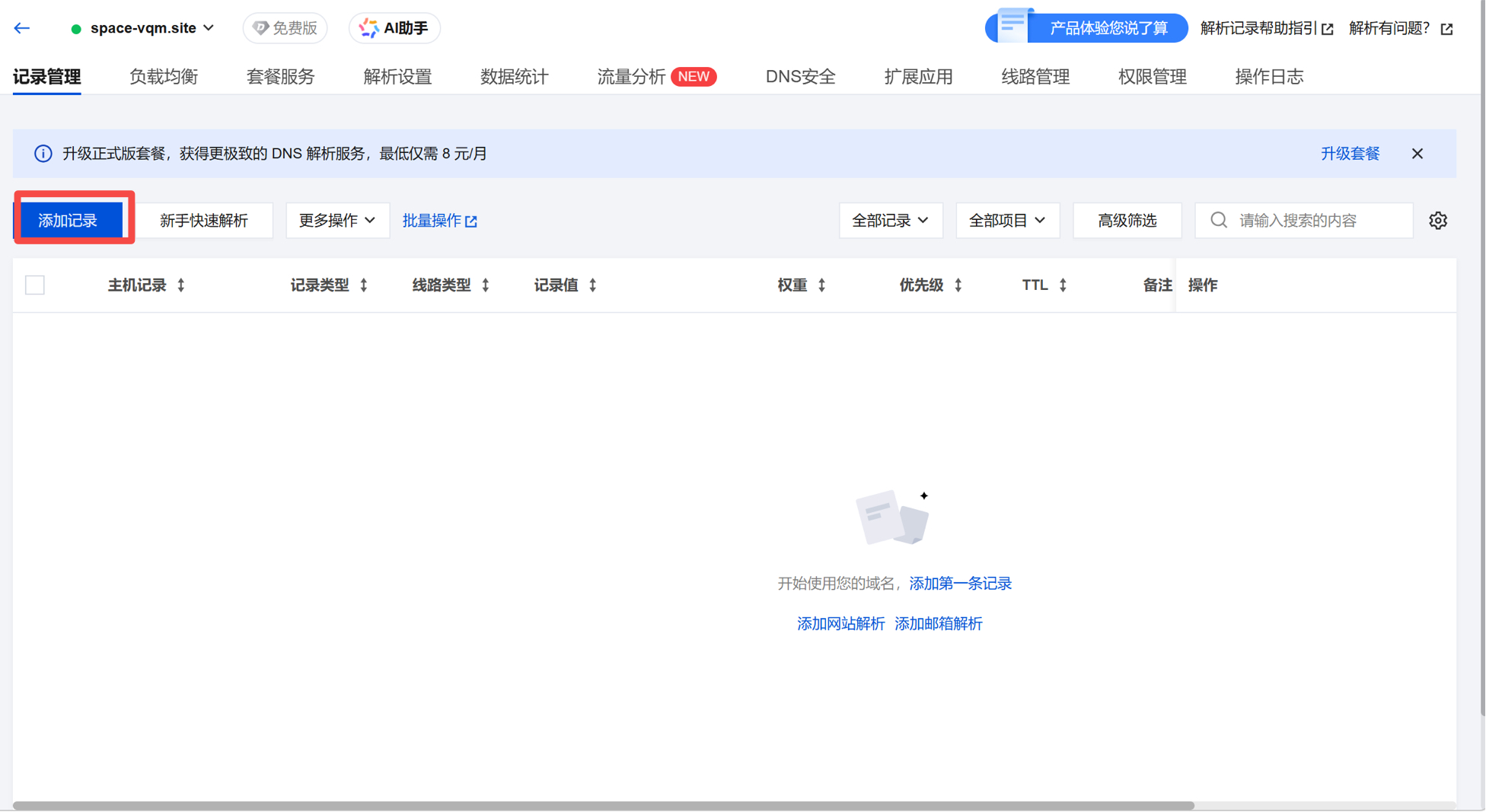
Task: Sort by 优先级 column arrows
Action: [x=958, y=285]
